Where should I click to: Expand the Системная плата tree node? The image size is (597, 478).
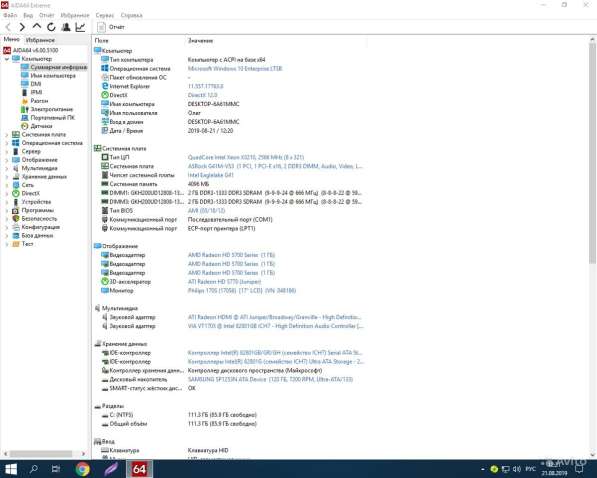click(6, 134)
